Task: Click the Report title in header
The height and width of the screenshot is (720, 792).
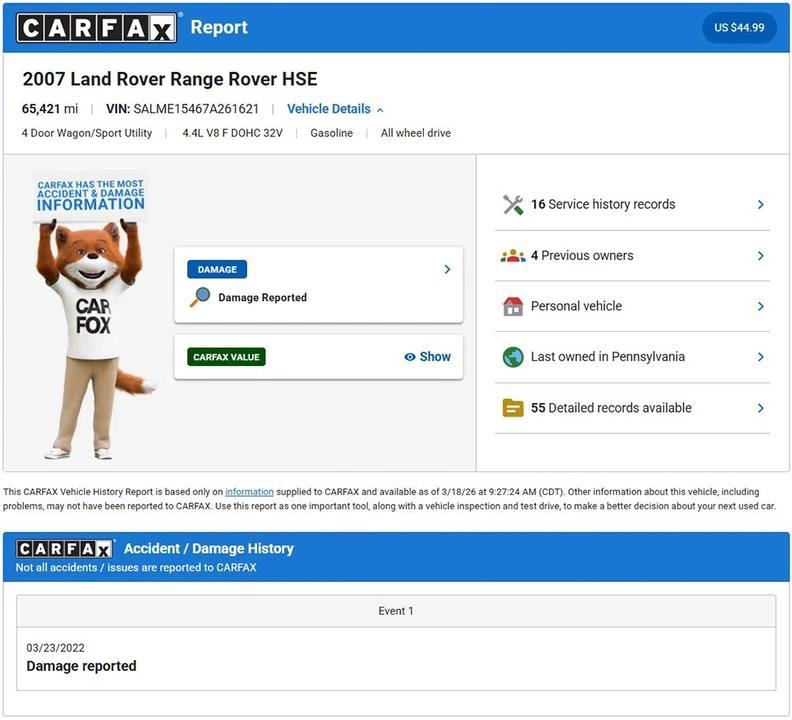Action: click(219, 27)
